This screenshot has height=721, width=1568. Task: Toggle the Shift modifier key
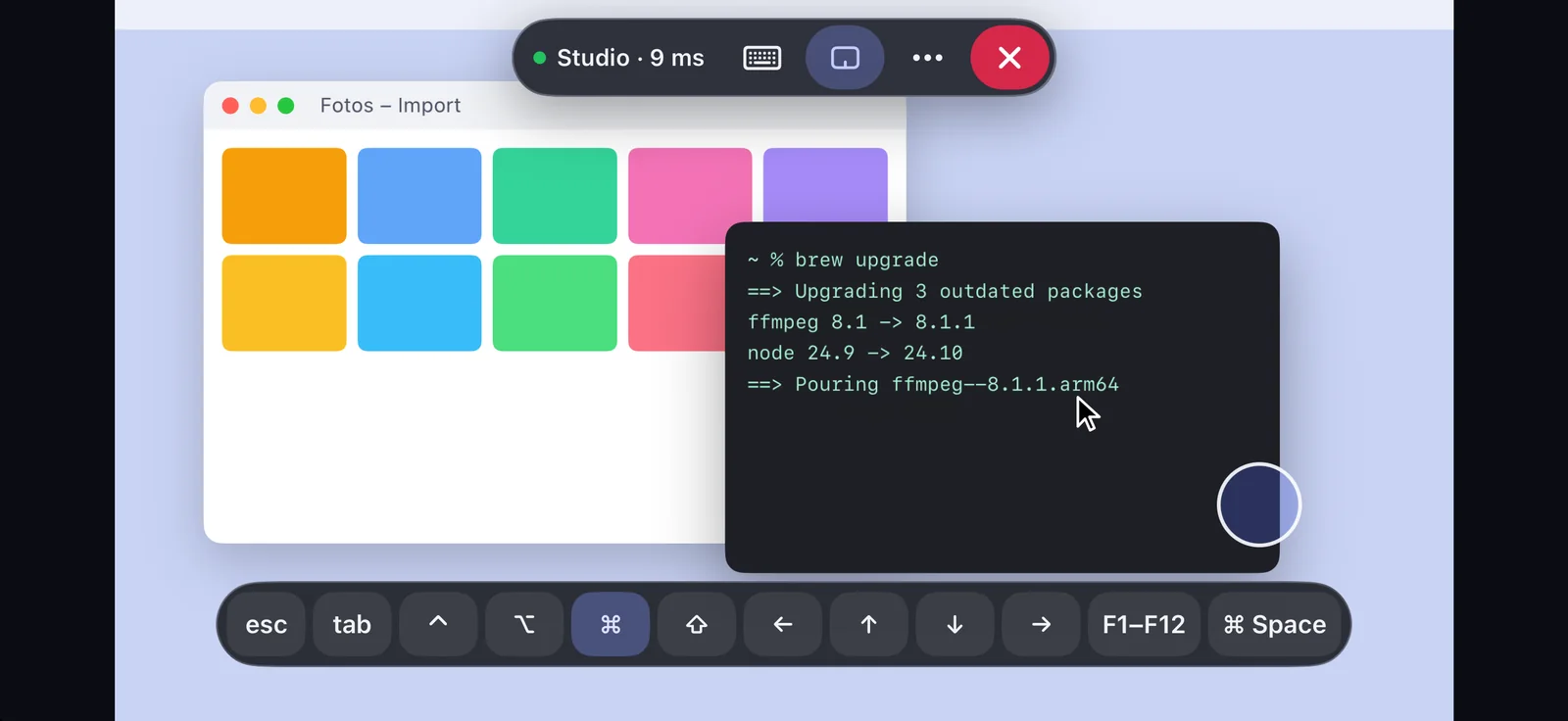697,624
